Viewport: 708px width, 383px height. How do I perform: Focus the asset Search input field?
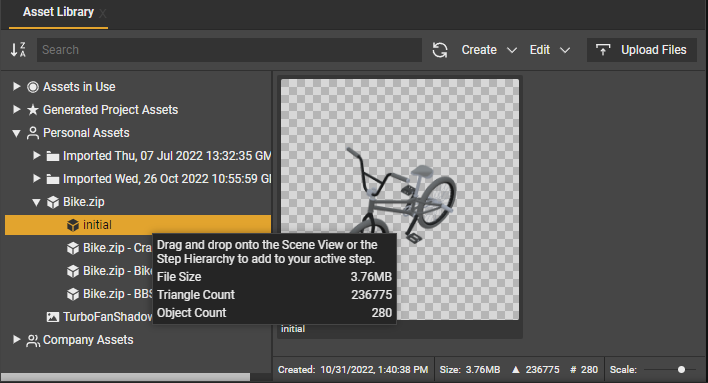click(x=229, y=50)
